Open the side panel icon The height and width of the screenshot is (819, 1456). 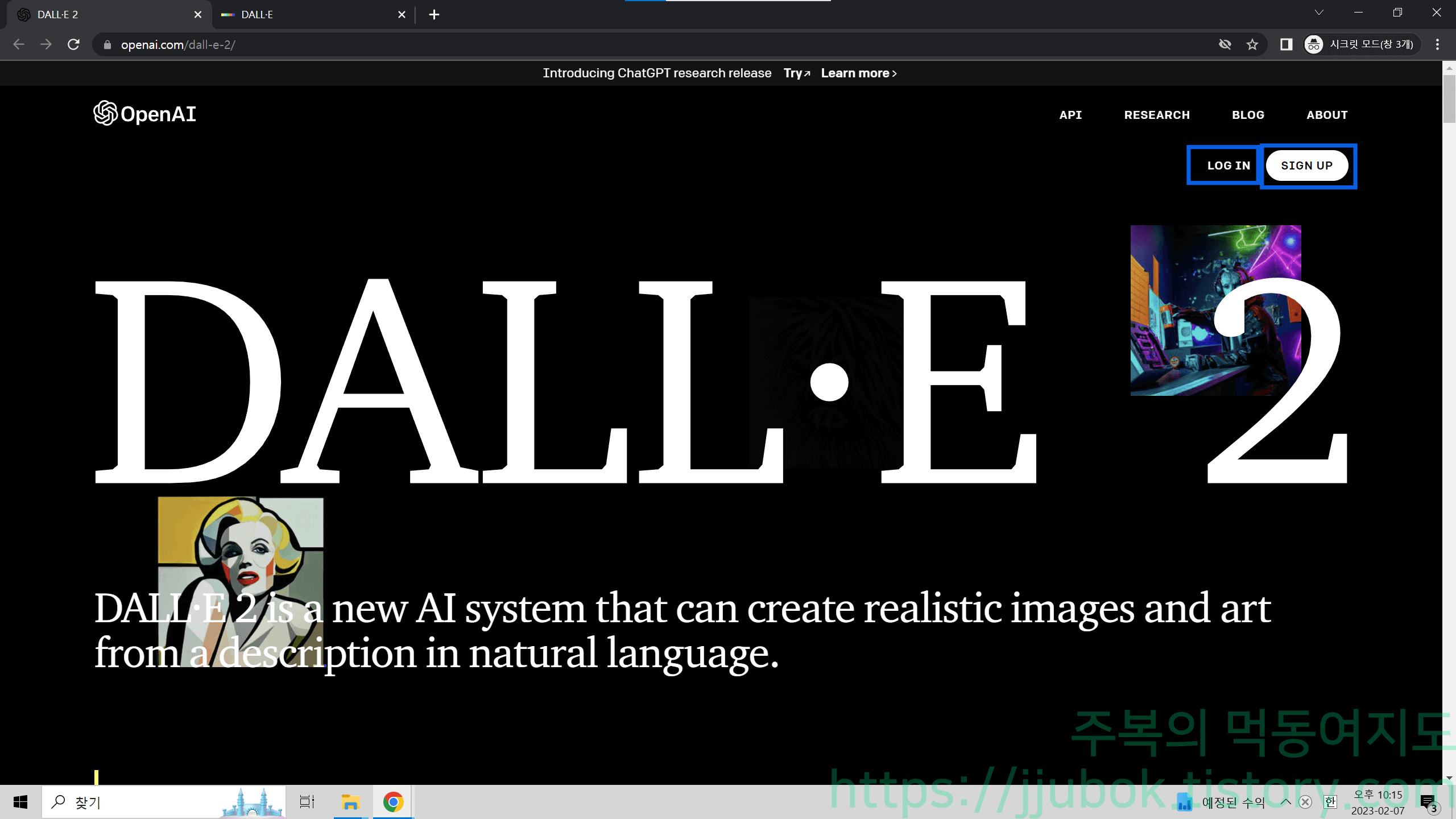[x=1286, y=44]
